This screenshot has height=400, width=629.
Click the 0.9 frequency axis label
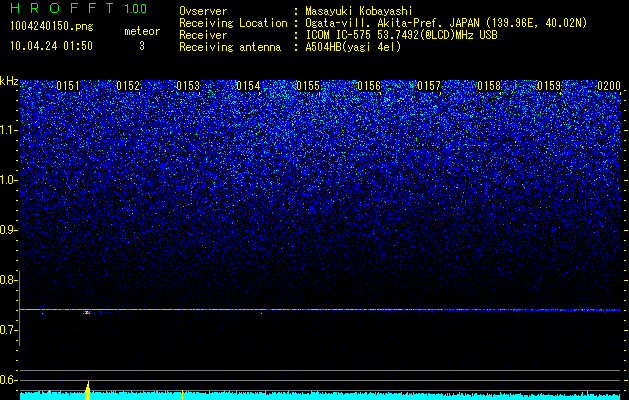[8, 230]
